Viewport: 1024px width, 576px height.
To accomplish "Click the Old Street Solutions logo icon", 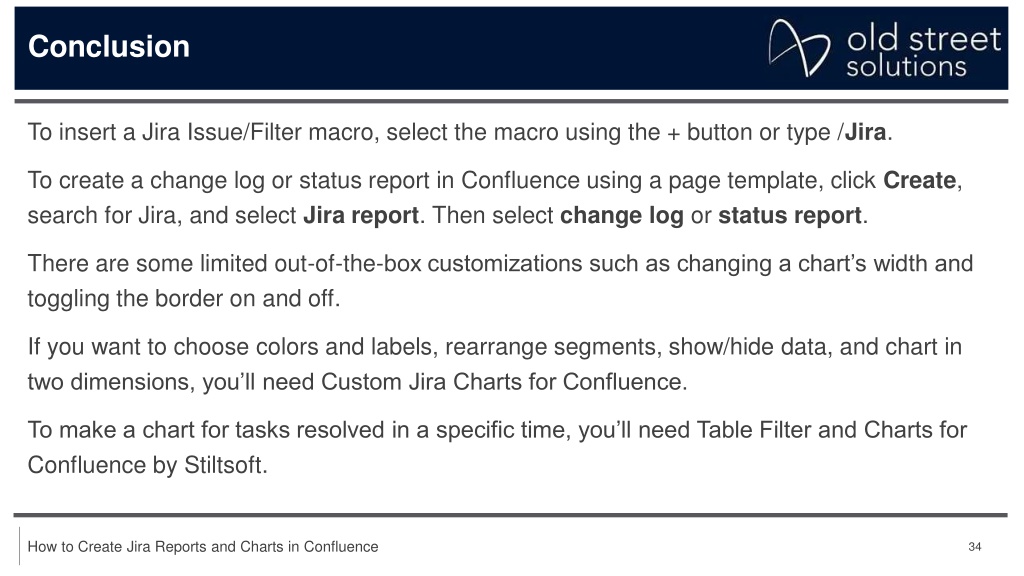I will point(799,47).
